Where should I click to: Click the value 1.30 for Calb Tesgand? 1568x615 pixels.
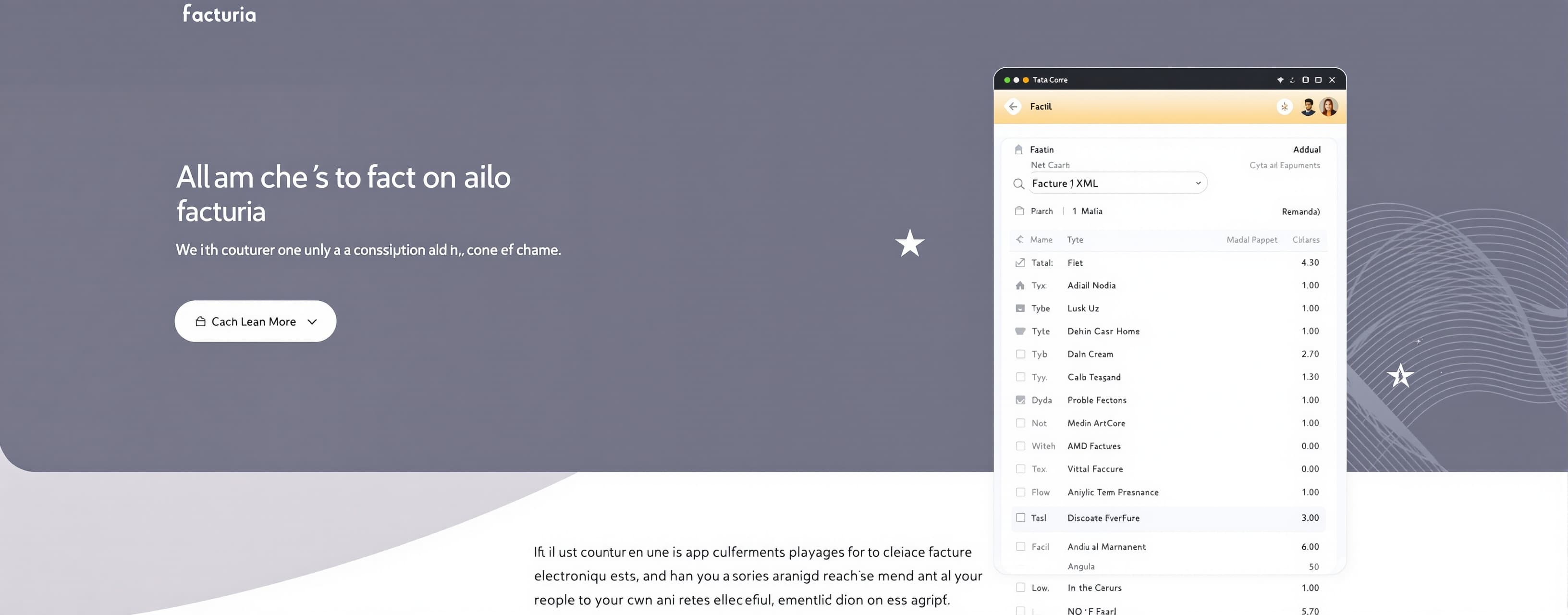coord(1310,377)
